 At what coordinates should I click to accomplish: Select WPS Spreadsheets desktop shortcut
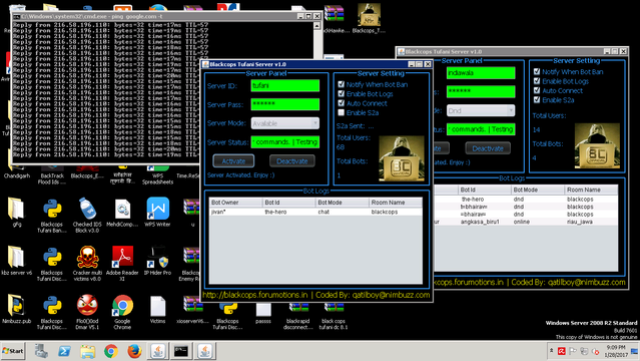tap(158, 175)
